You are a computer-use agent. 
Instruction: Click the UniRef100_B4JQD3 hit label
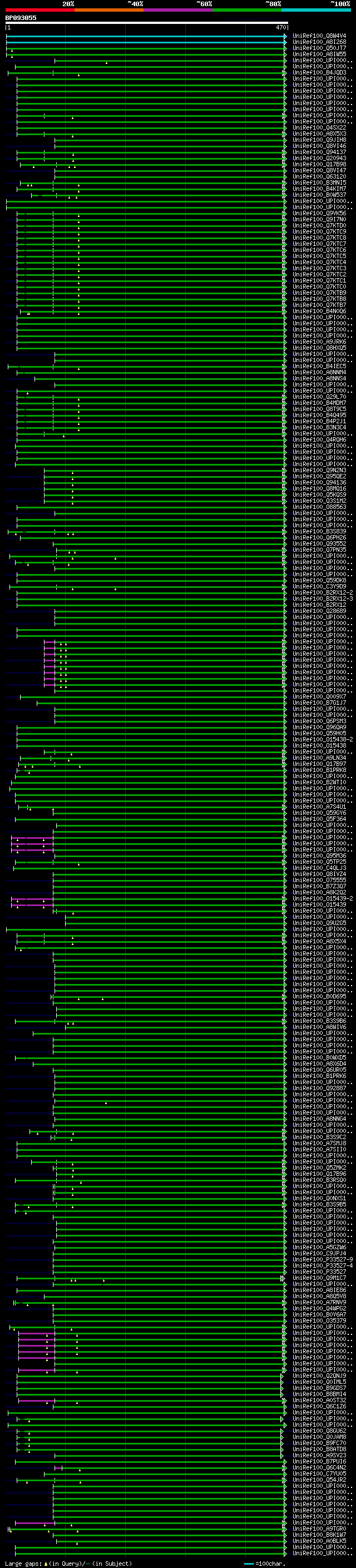tap(319, 72)
